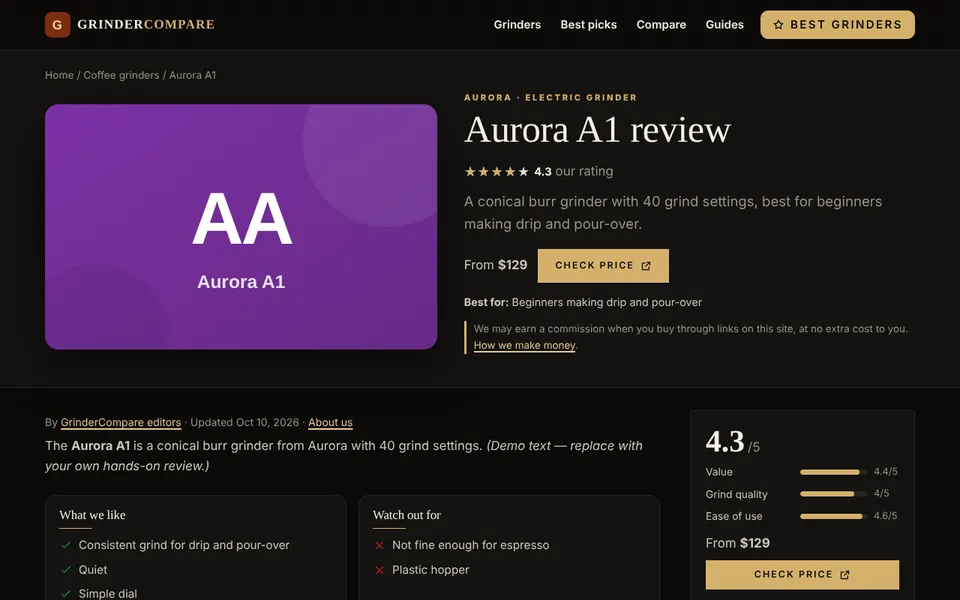Click the red X beside Not fine enough for espresso
Image resolution: width=960 pixels, height=600 pixels.
pyautogui.click(x=379, y=545)
